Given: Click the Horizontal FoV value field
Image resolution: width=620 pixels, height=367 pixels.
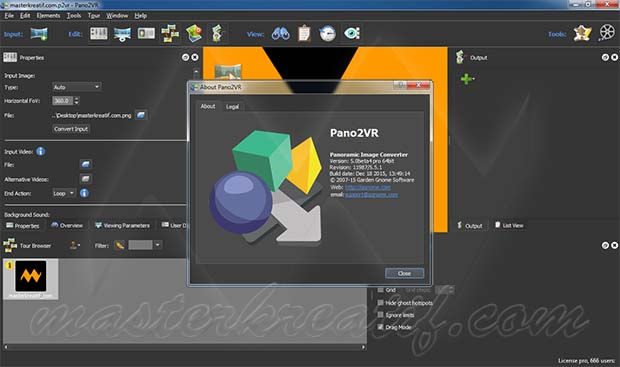Looking at the screenshot, I should point(62,101).
